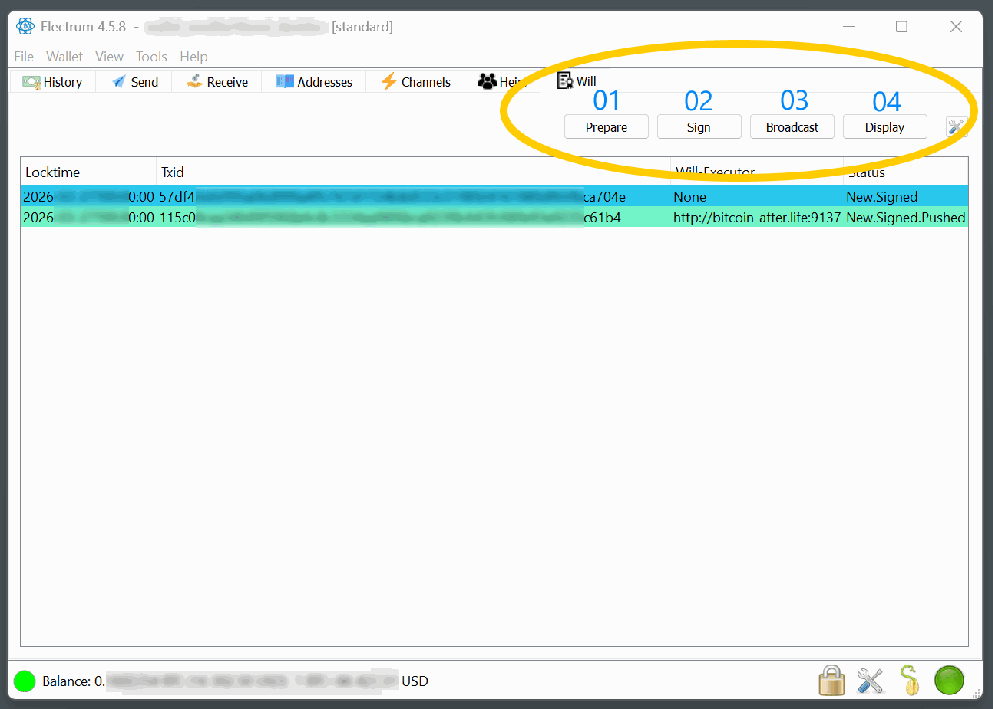Click the seed icon in status bar

[909, 681]
